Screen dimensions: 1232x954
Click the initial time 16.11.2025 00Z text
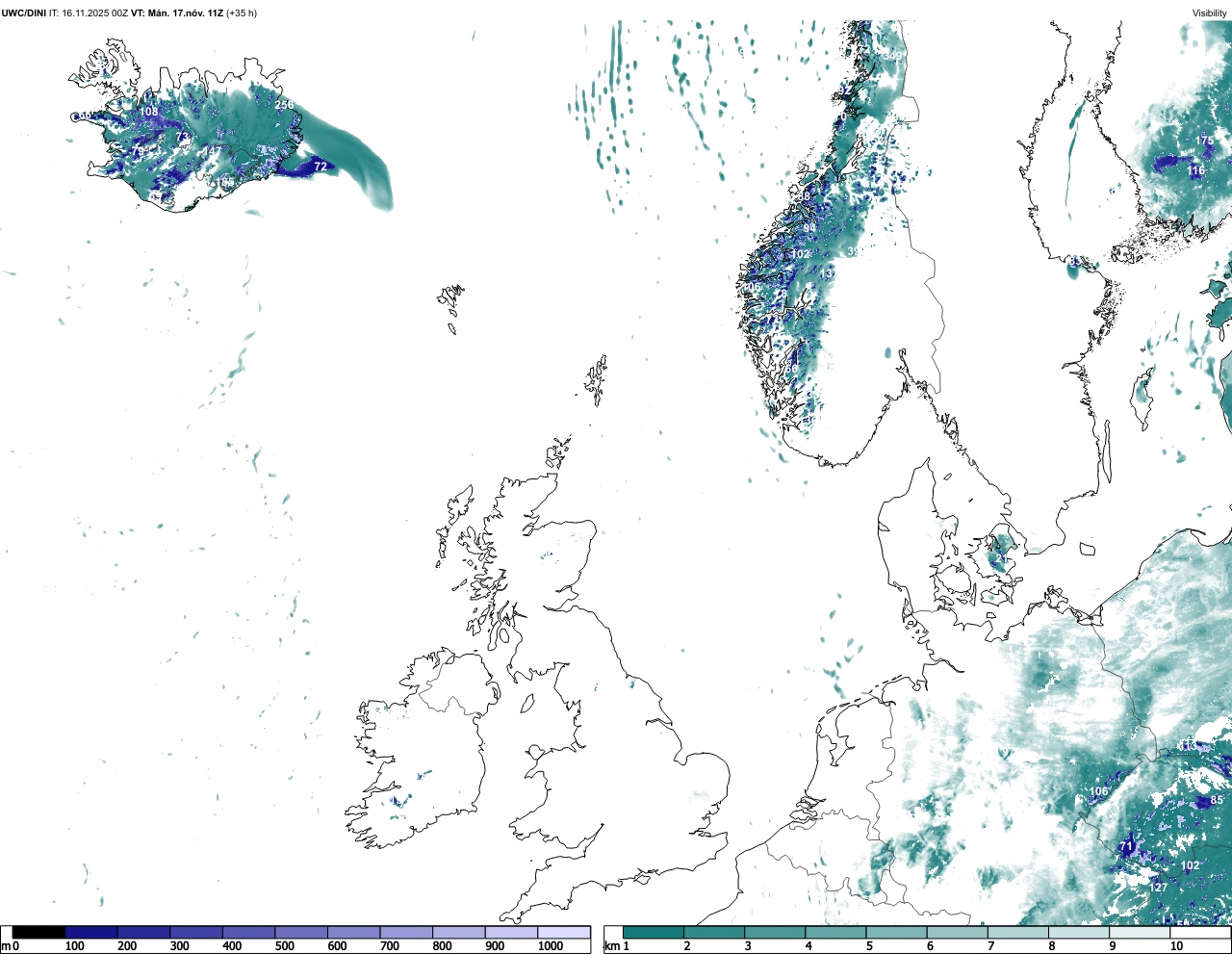coord(94,13)
